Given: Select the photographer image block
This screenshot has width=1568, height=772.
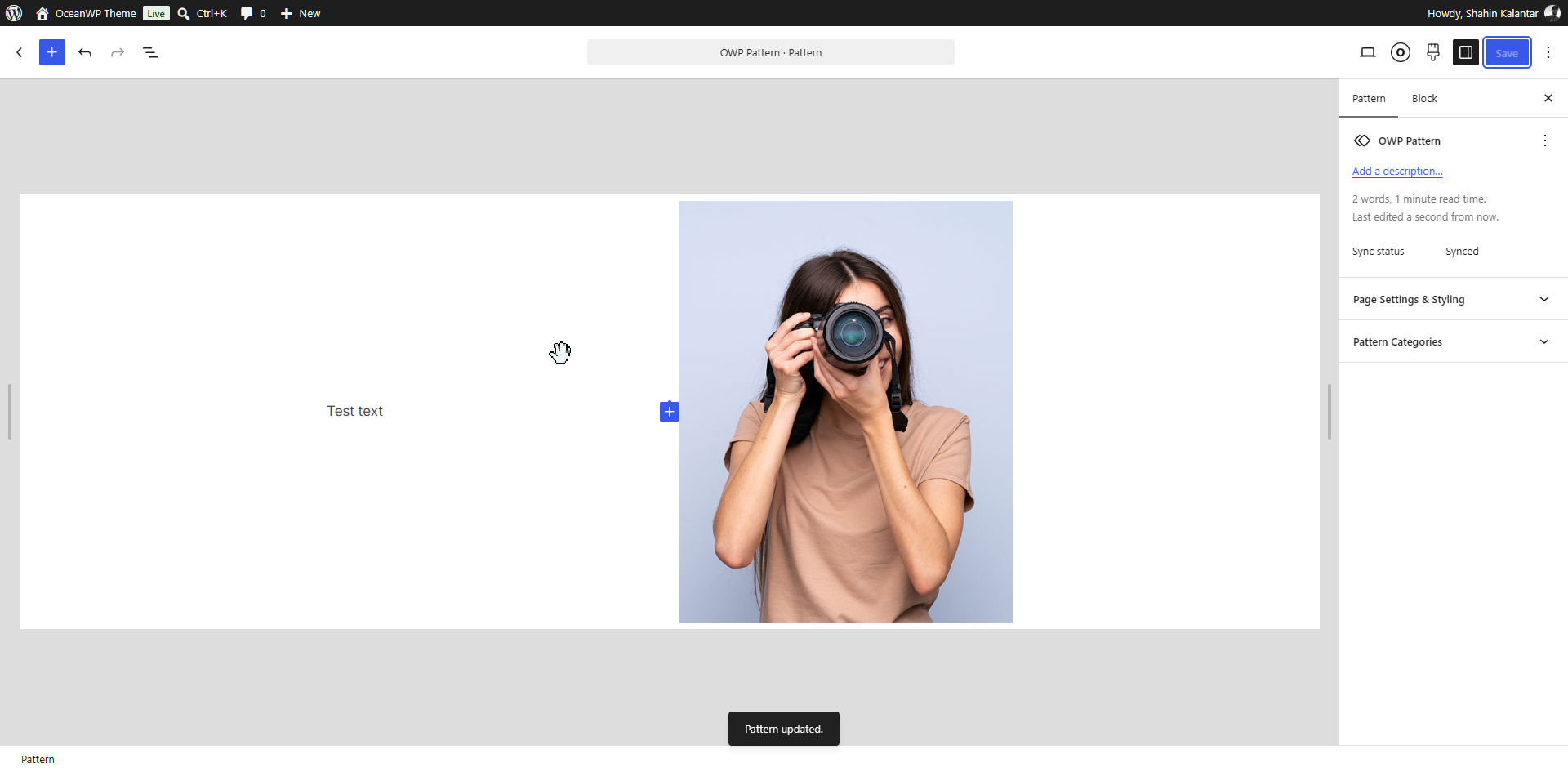Looking at the screenshot, I should coord(845,412).
